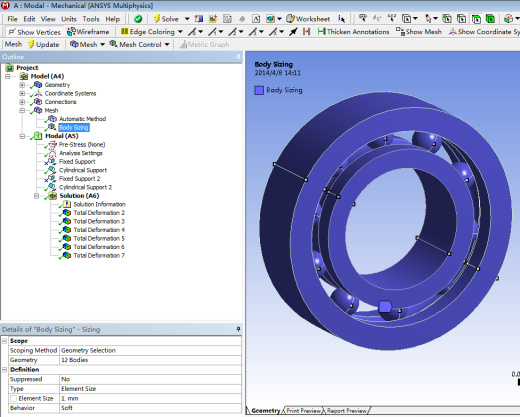The image size is (520, 417).
Task: Collapse the Mesh tree node
Action: [x=22, y=110]
